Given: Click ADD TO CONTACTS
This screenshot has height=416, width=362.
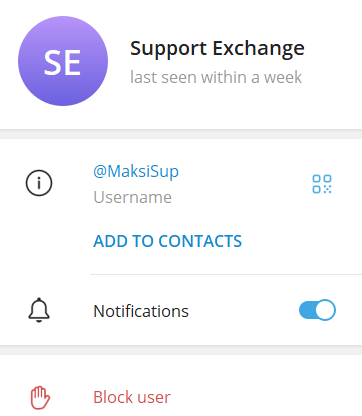Looking at the screenshot, I should [x=168, y=241].
